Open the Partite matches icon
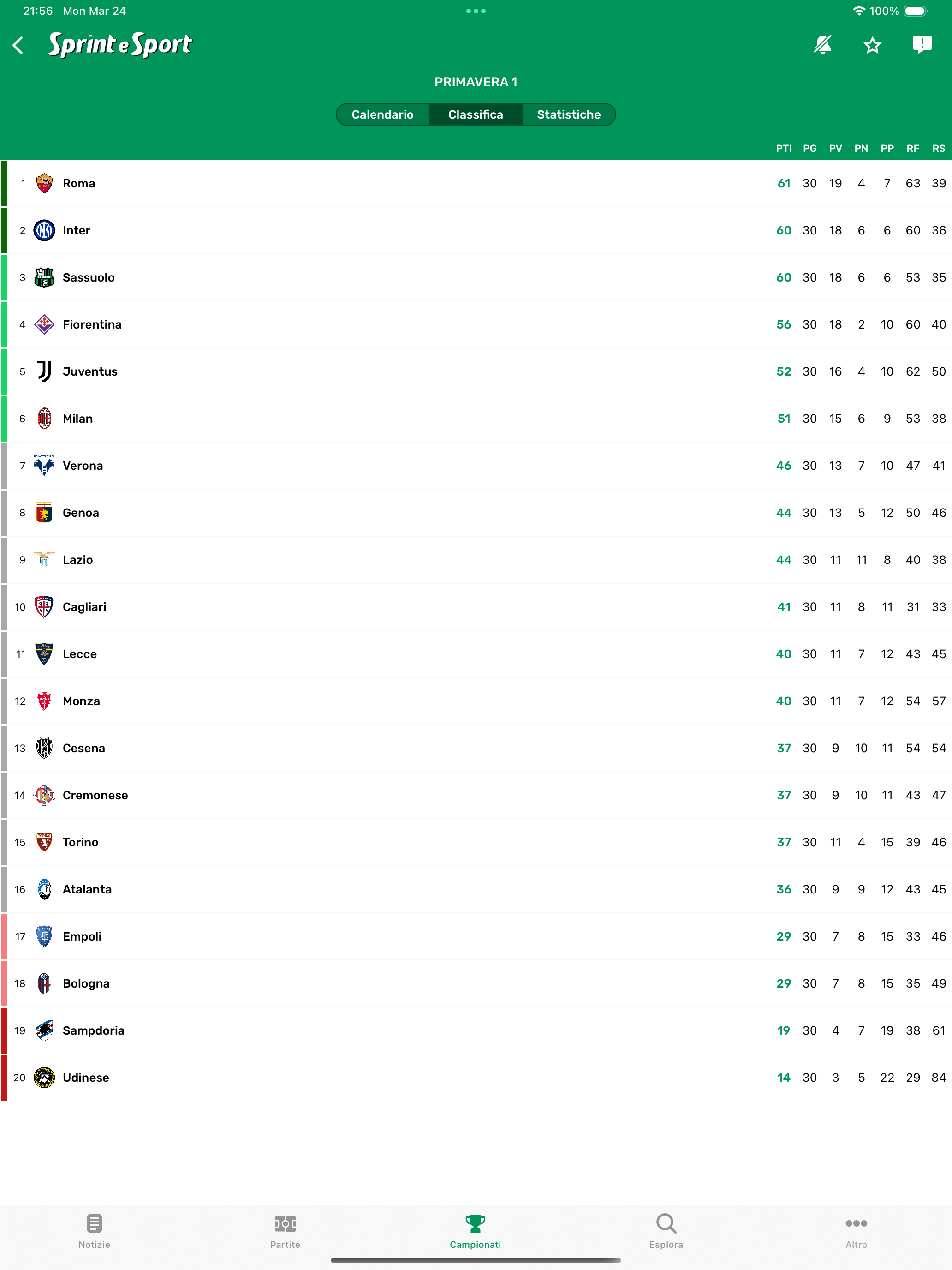 (x=285, y=1223)
